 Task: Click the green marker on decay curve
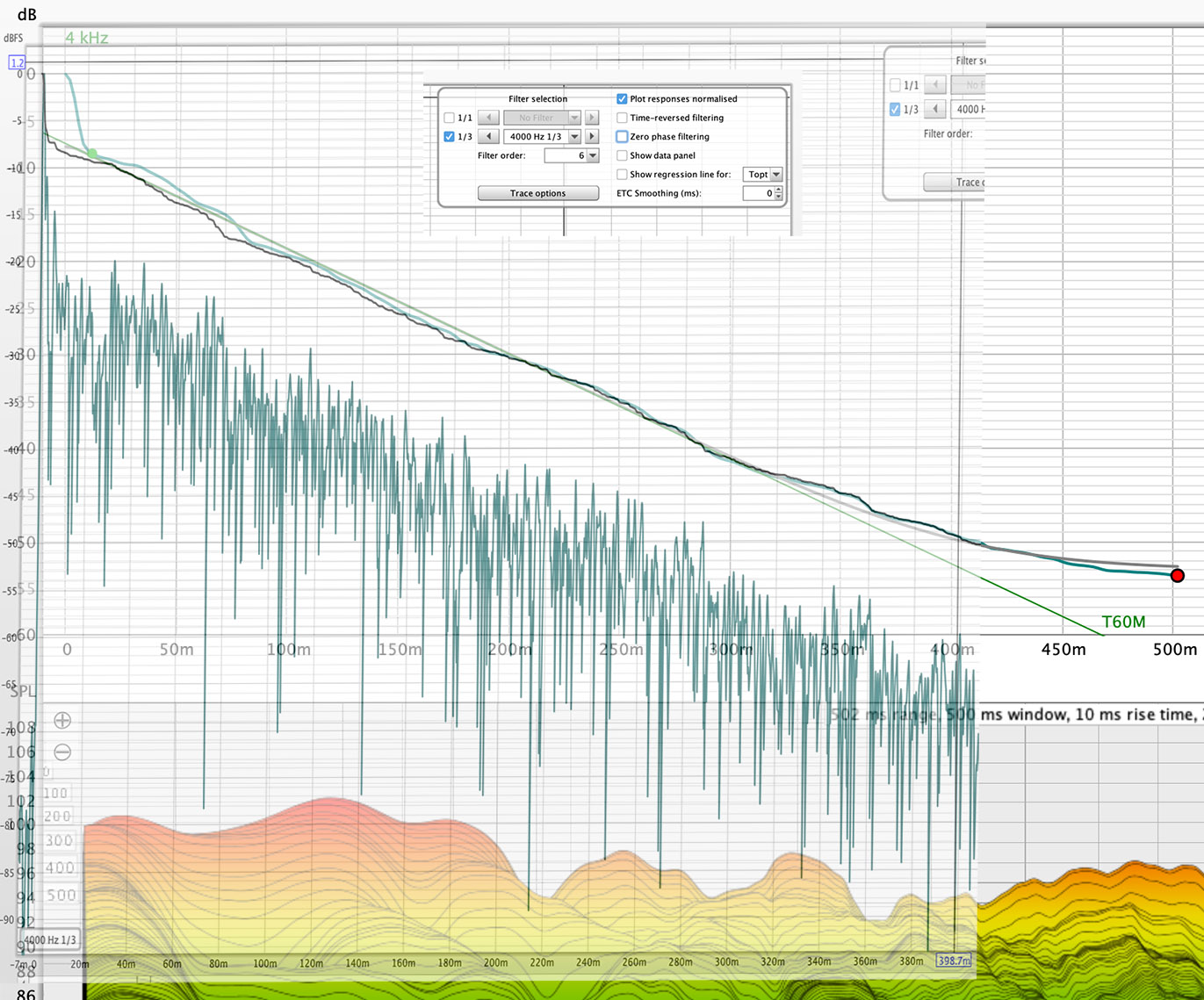(92, 154)
